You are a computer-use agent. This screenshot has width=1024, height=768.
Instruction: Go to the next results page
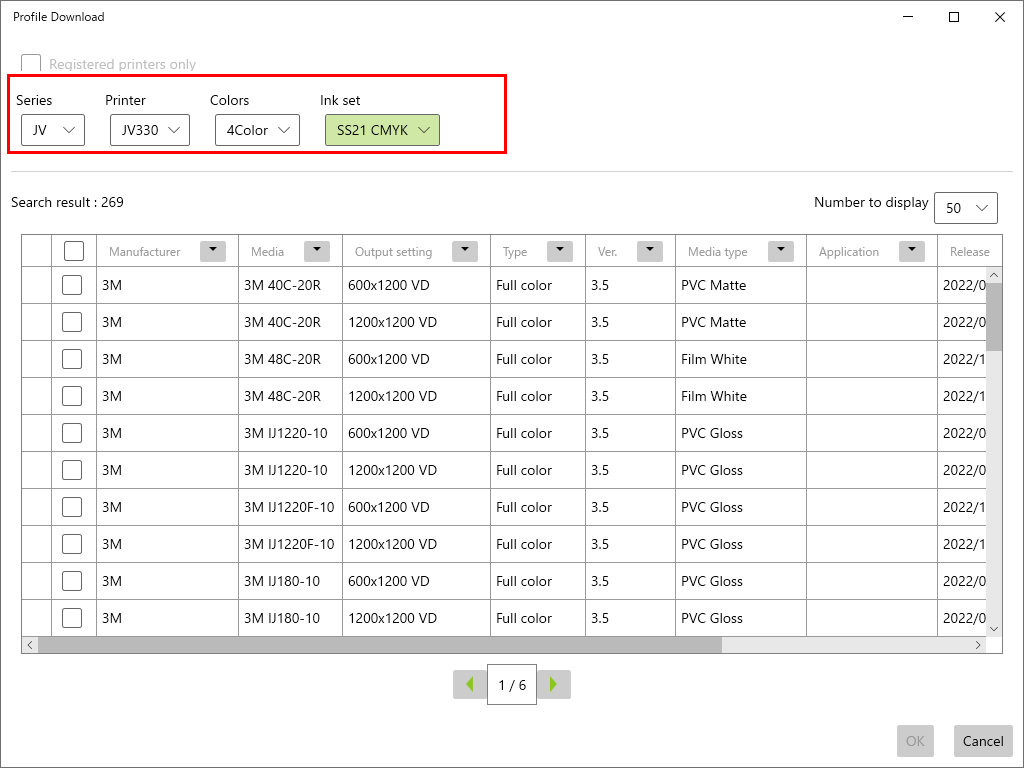554,684
